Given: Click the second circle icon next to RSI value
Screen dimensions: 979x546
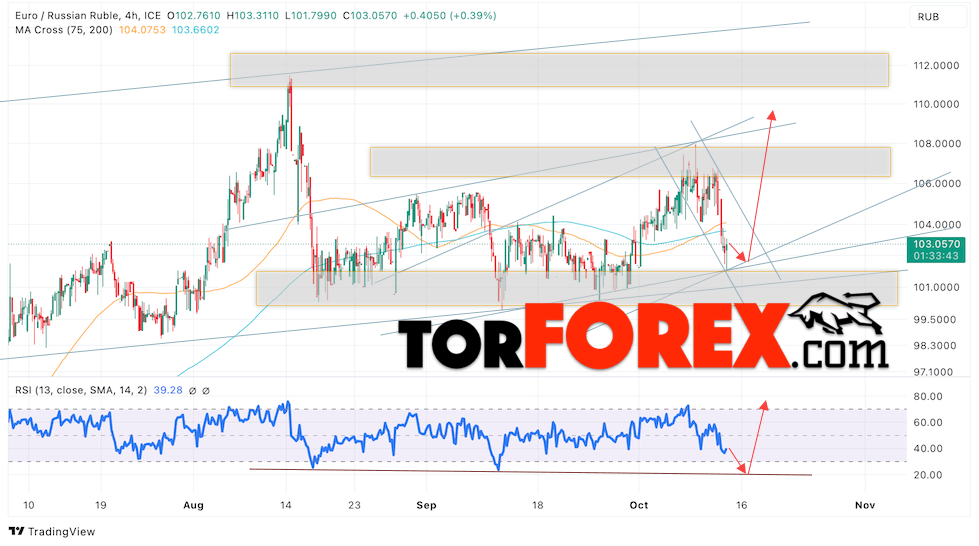Looking at the screenshot, I should 206,390.
